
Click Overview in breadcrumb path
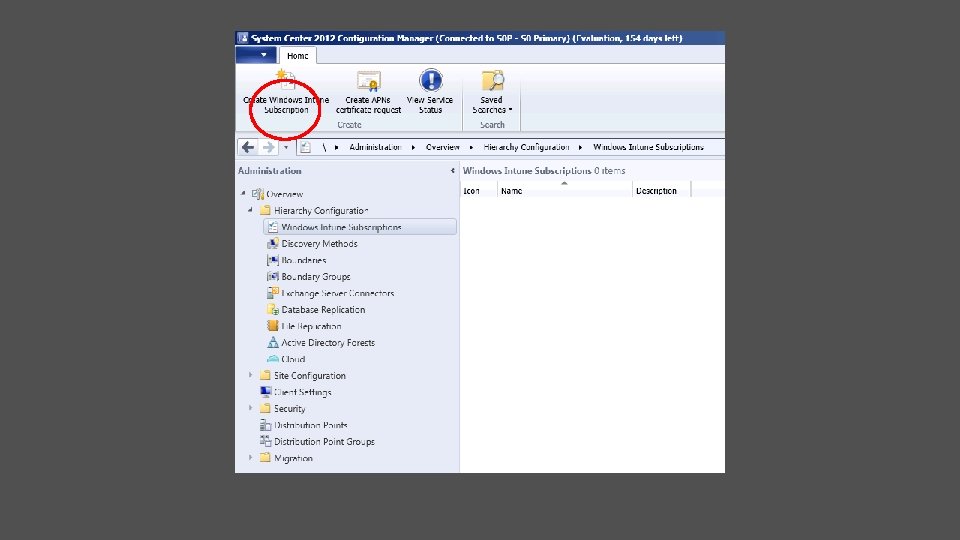pos(443,147)
